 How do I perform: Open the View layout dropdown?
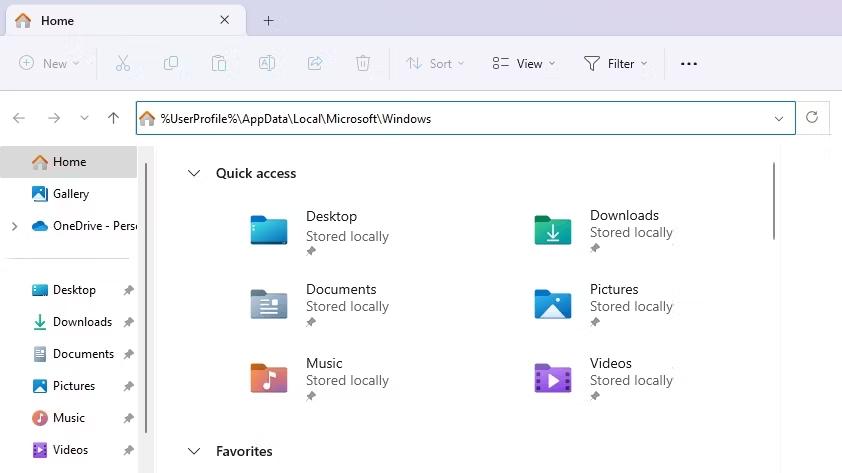point(524,63)
